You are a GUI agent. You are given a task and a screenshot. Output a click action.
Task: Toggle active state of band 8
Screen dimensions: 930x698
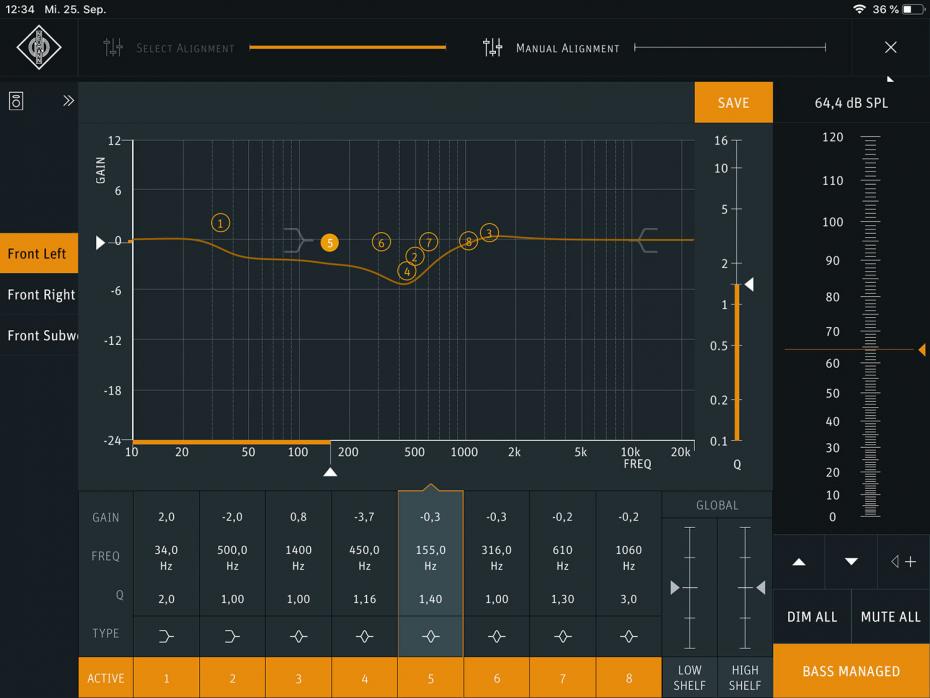[628, 678]
